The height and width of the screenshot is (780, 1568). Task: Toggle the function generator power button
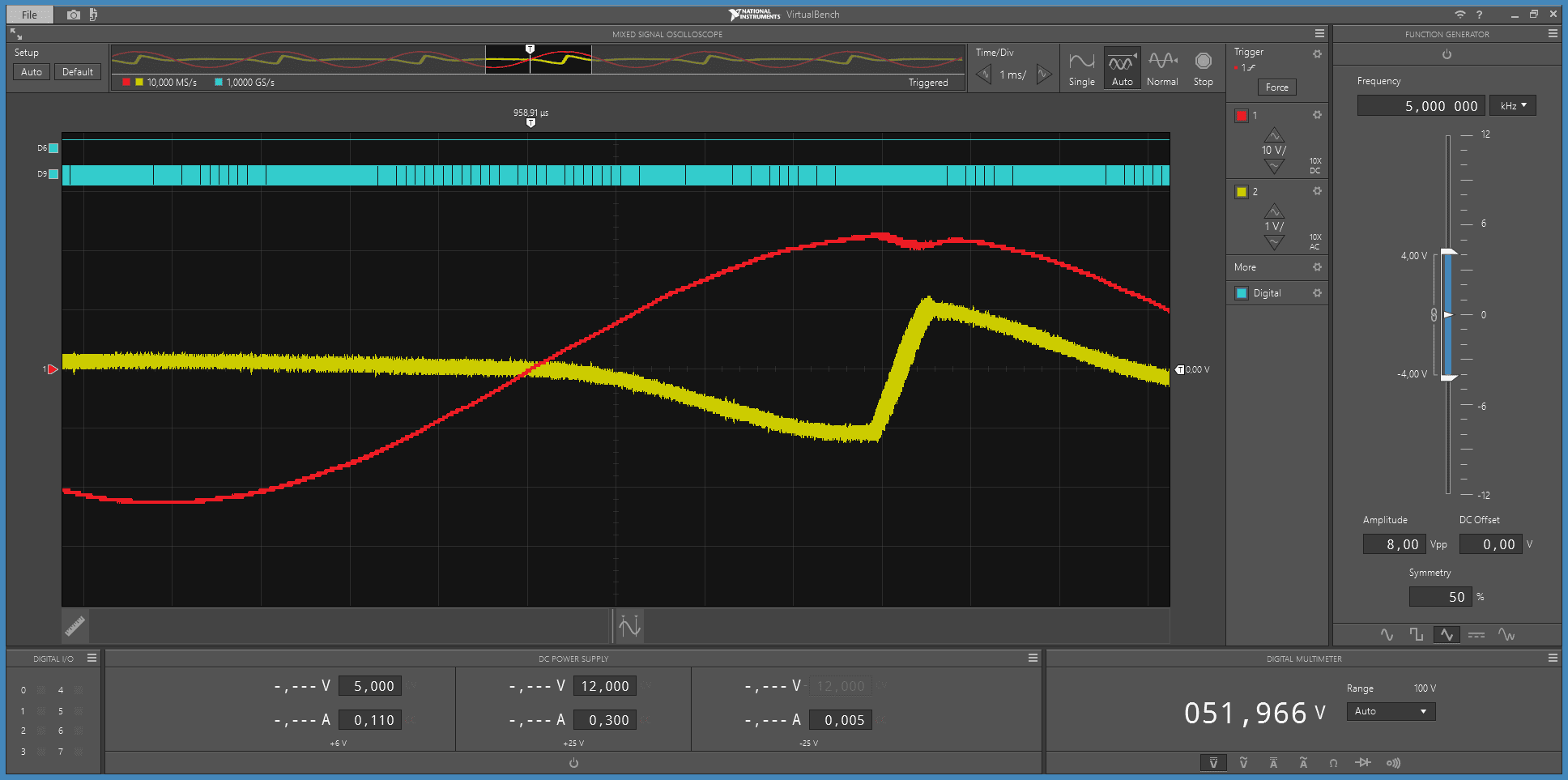pyautogui.click(x=1447, y=54)
